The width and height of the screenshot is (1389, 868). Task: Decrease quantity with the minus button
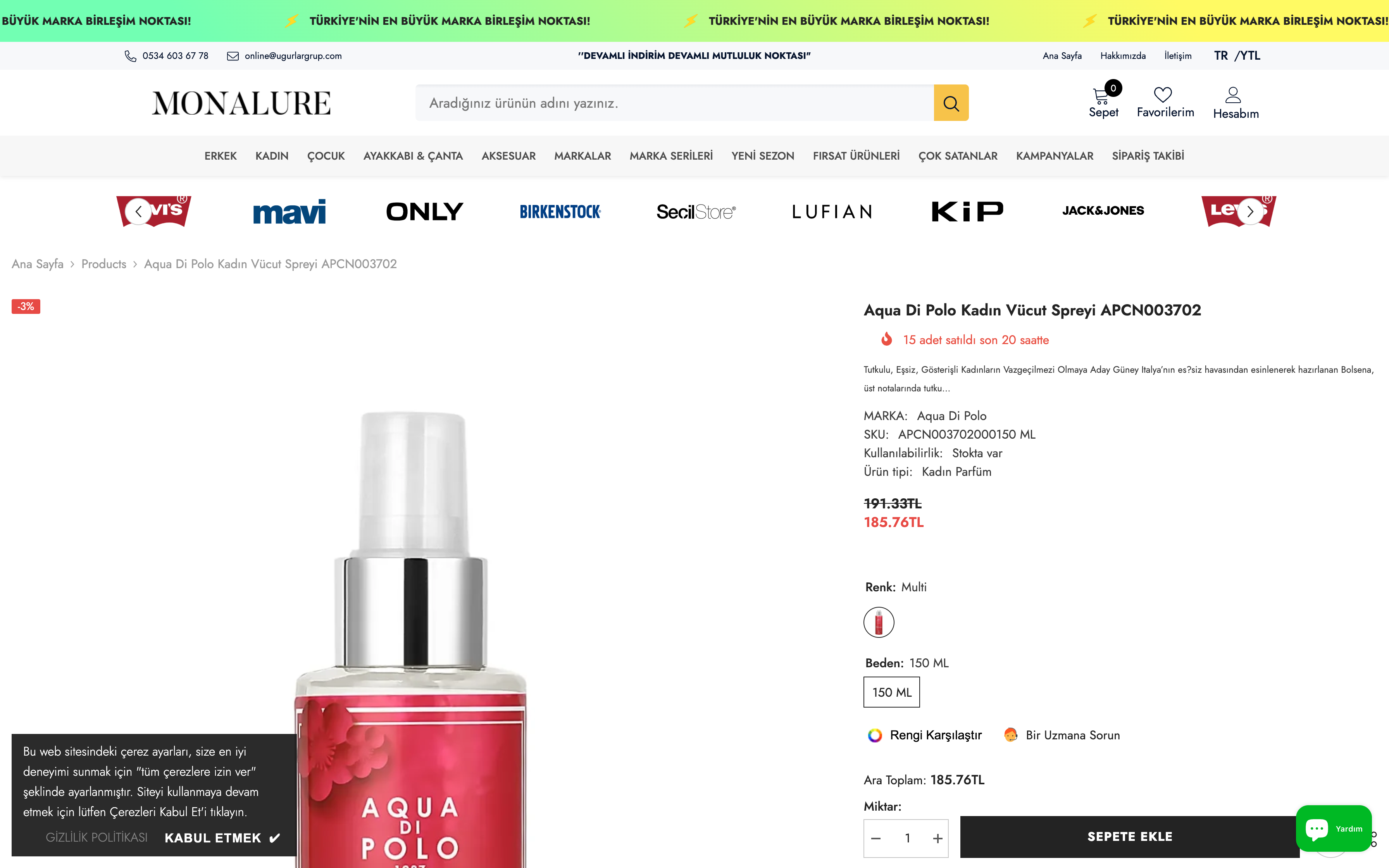(x=876, y=838)
